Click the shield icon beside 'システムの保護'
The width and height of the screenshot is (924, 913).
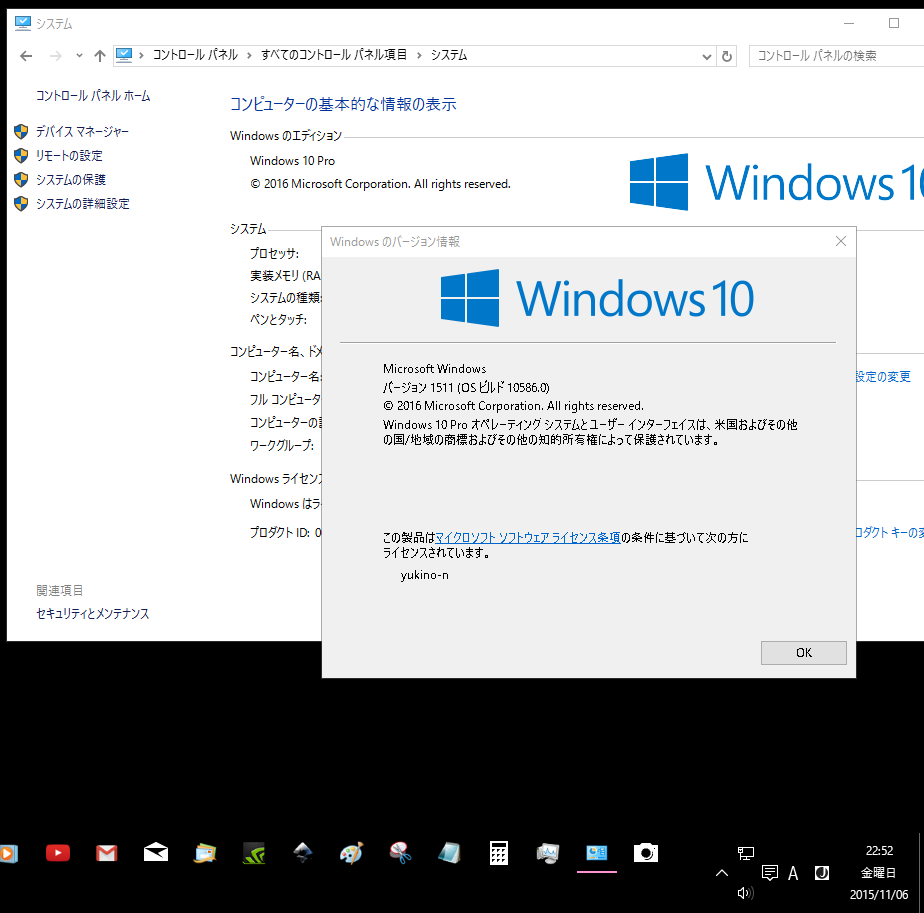pyautogui.click(x=21, y=179)
